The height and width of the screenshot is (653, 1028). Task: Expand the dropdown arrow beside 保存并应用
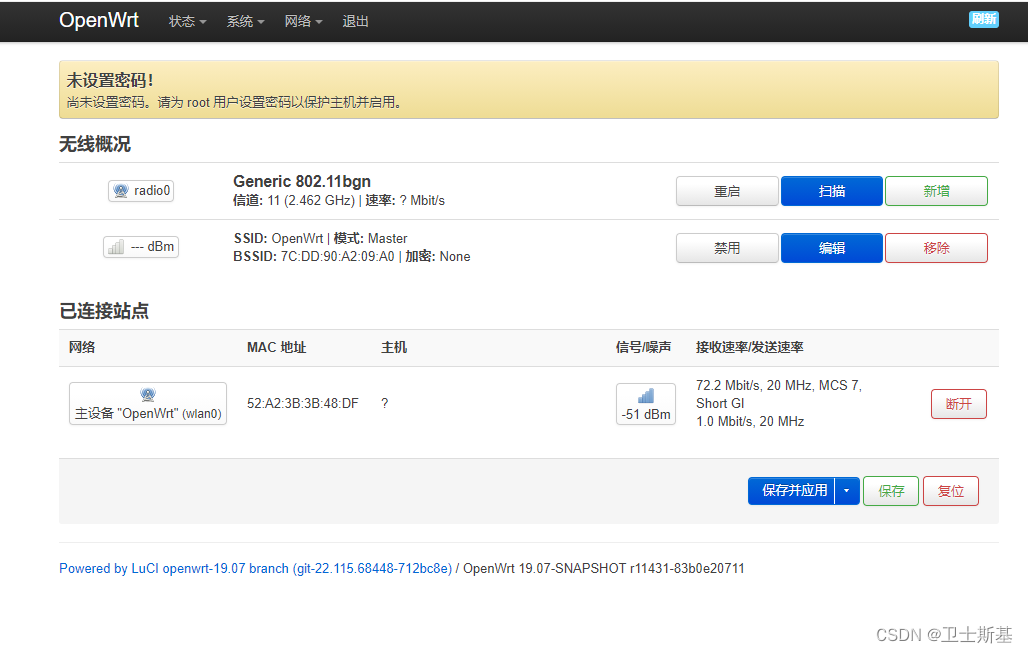[846, 490]
